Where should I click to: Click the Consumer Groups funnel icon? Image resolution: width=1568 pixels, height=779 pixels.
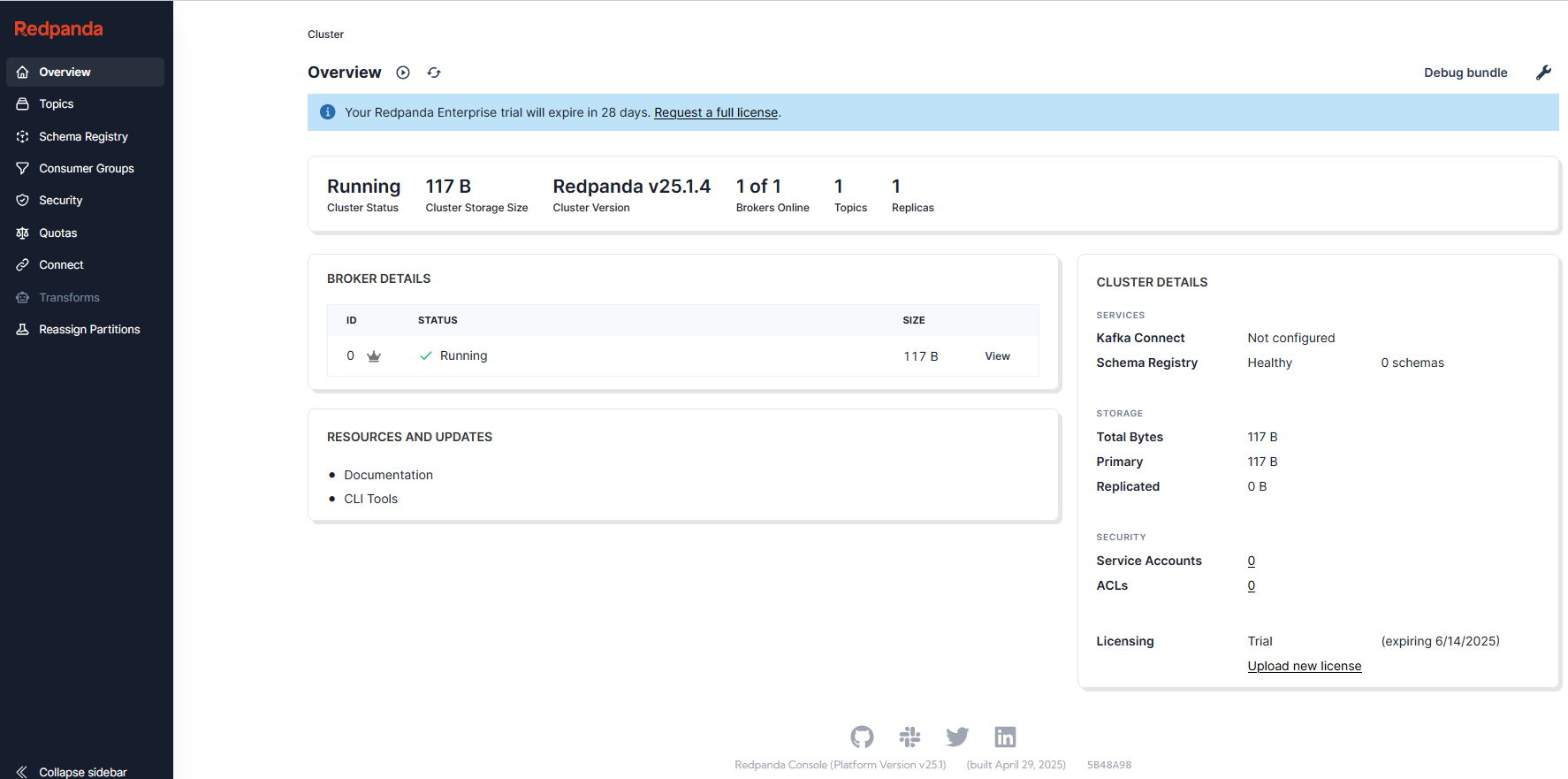23,169
